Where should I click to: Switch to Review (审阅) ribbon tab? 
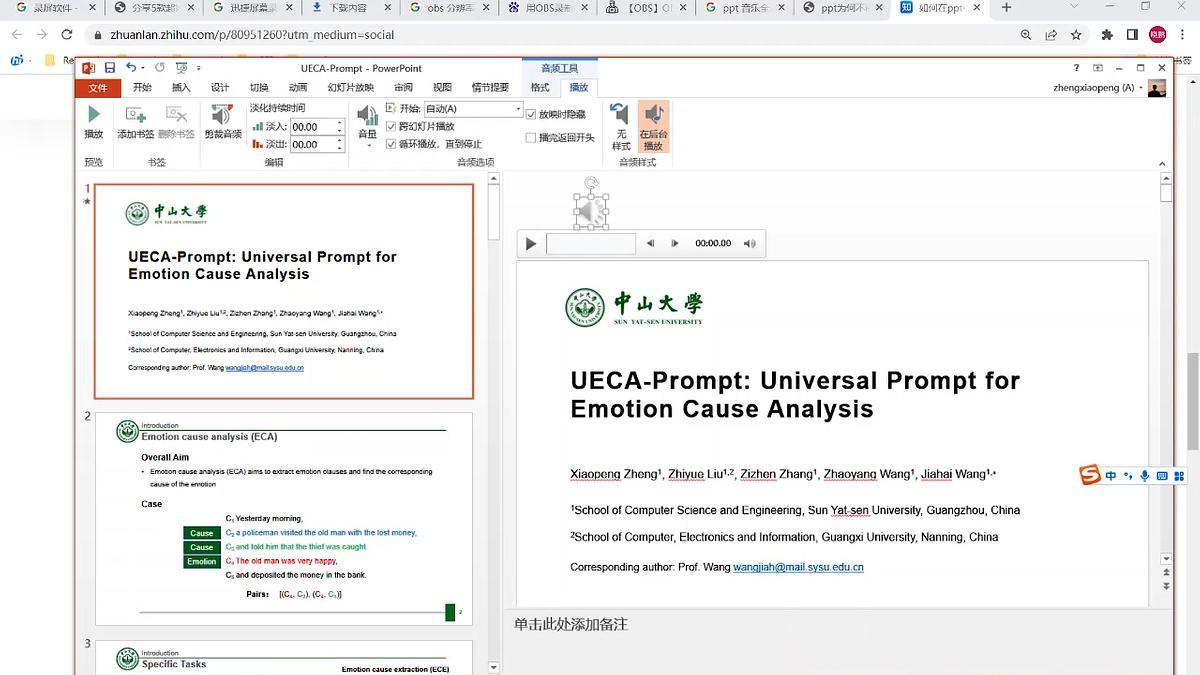(403, 88)
